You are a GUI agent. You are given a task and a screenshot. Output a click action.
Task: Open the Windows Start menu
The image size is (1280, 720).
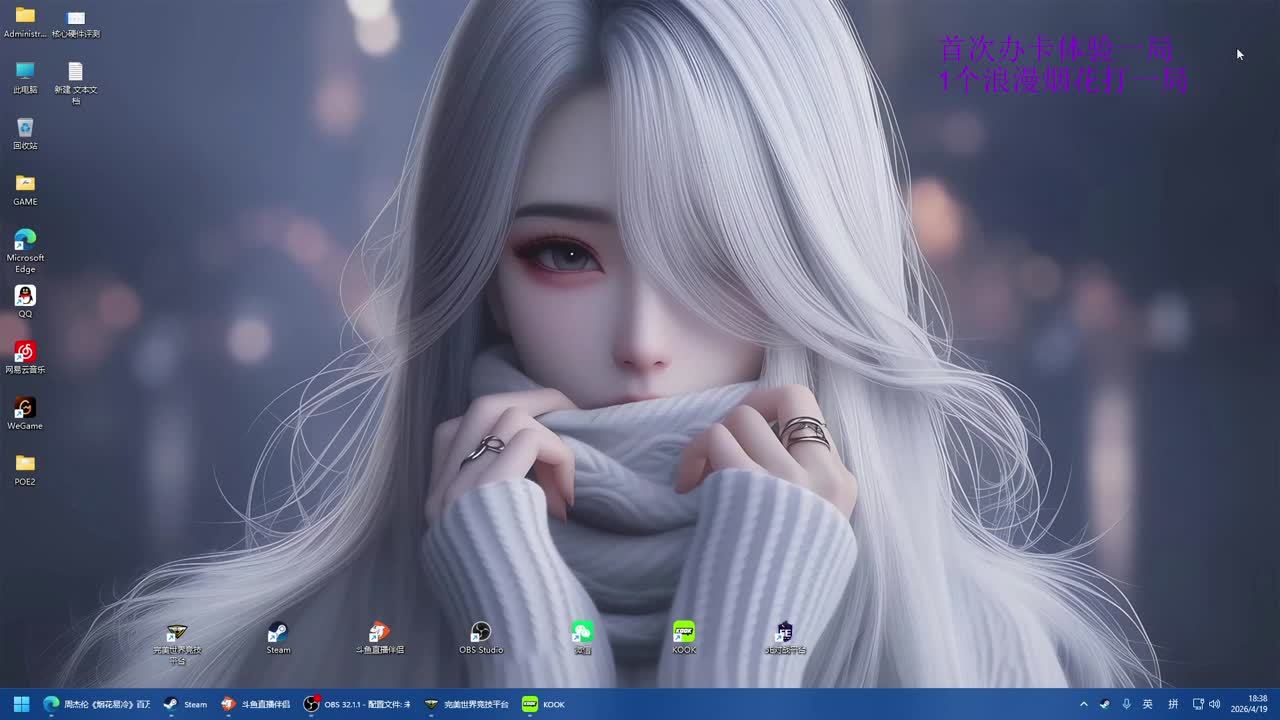21,704
